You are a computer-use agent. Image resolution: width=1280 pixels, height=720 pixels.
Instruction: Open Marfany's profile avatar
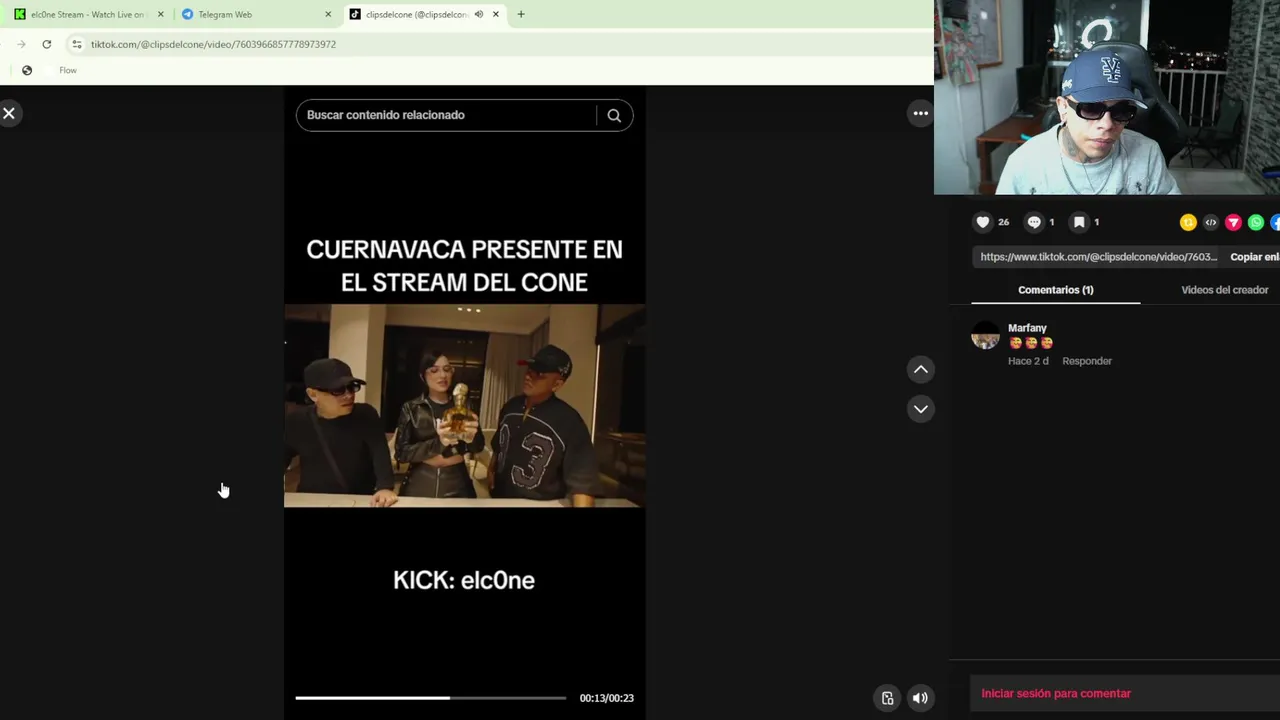[985, 336]
